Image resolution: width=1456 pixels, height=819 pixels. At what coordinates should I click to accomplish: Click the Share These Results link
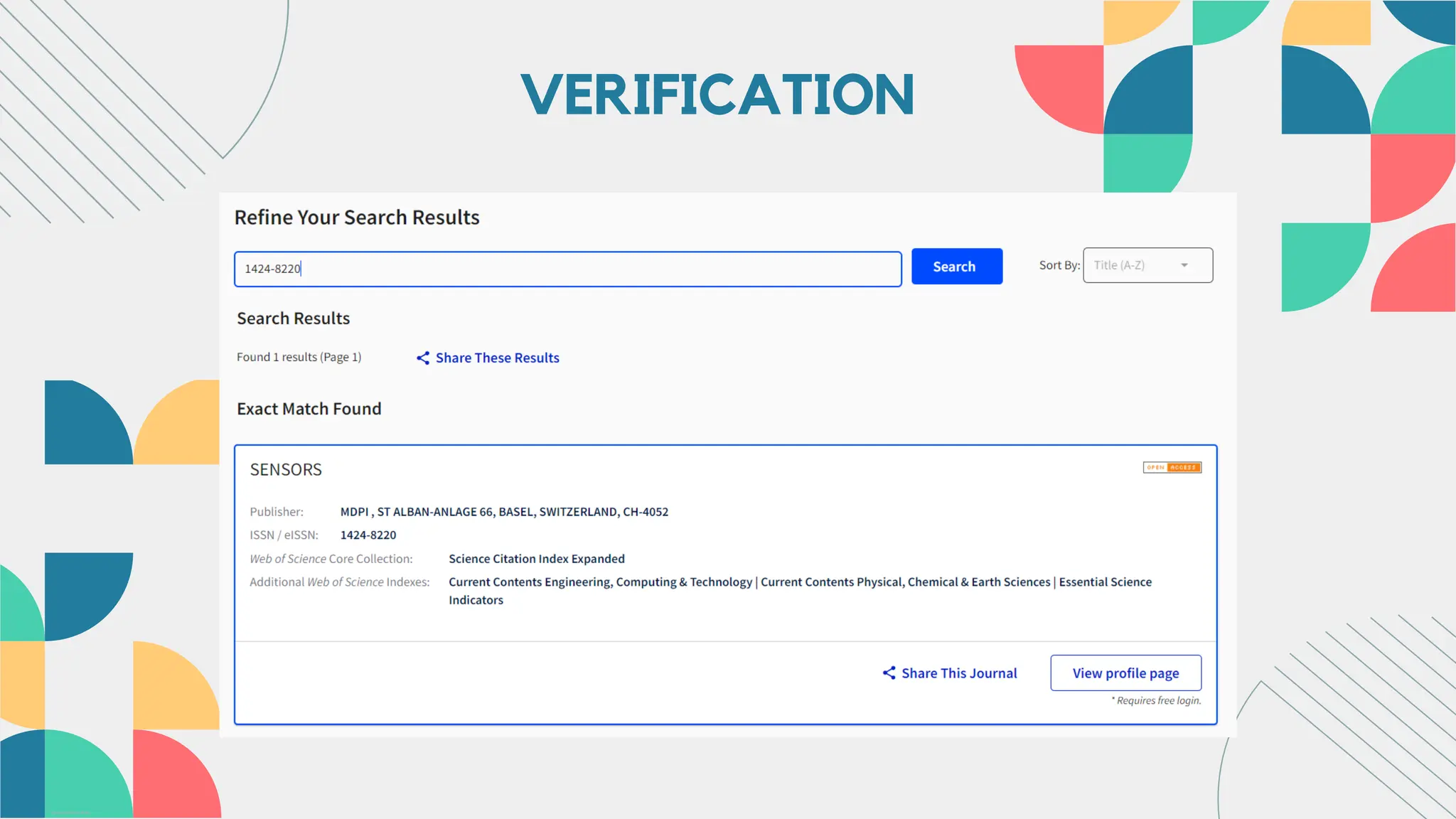click(497, 358)
